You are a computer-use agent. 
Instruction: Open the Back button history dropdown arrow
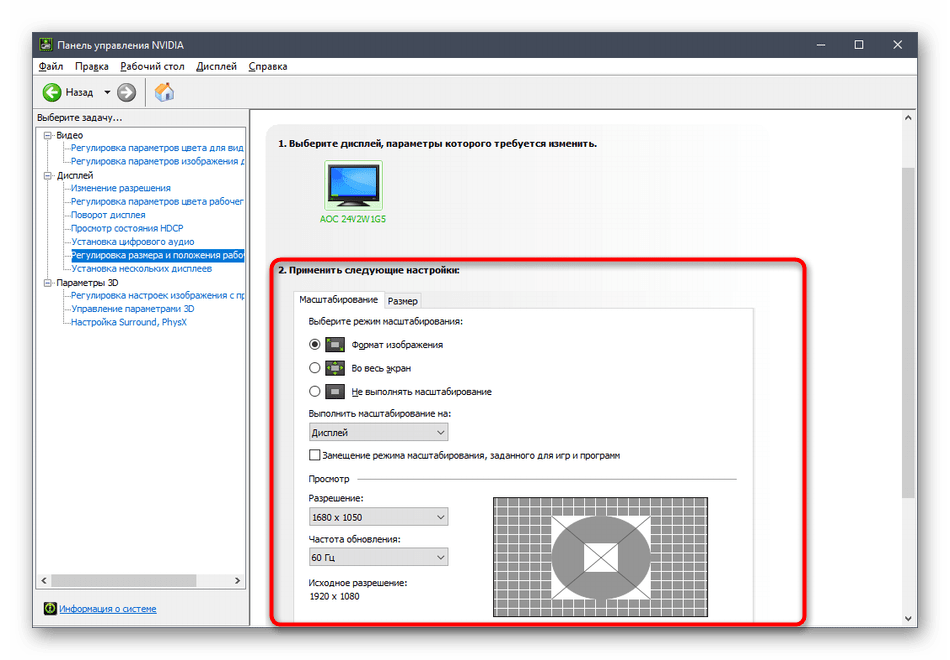[x=106, y=92]
